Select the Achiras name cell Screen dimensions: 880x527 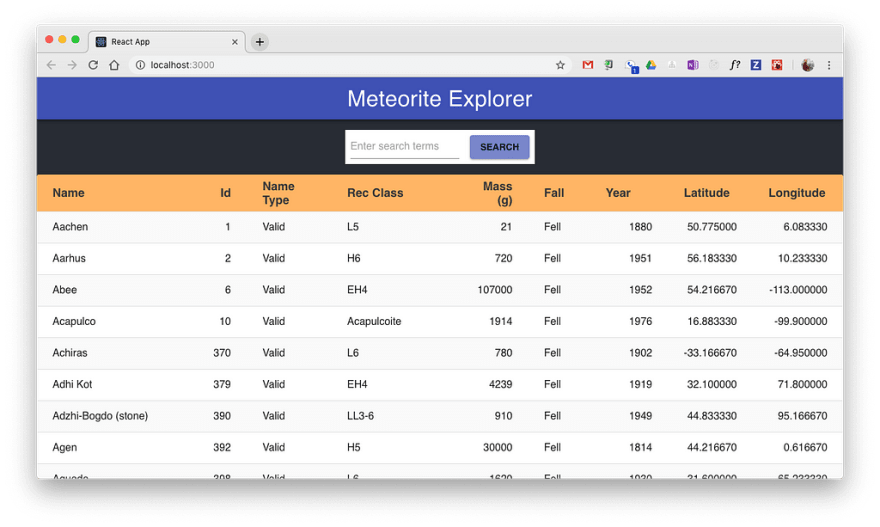tap(70, 352)
